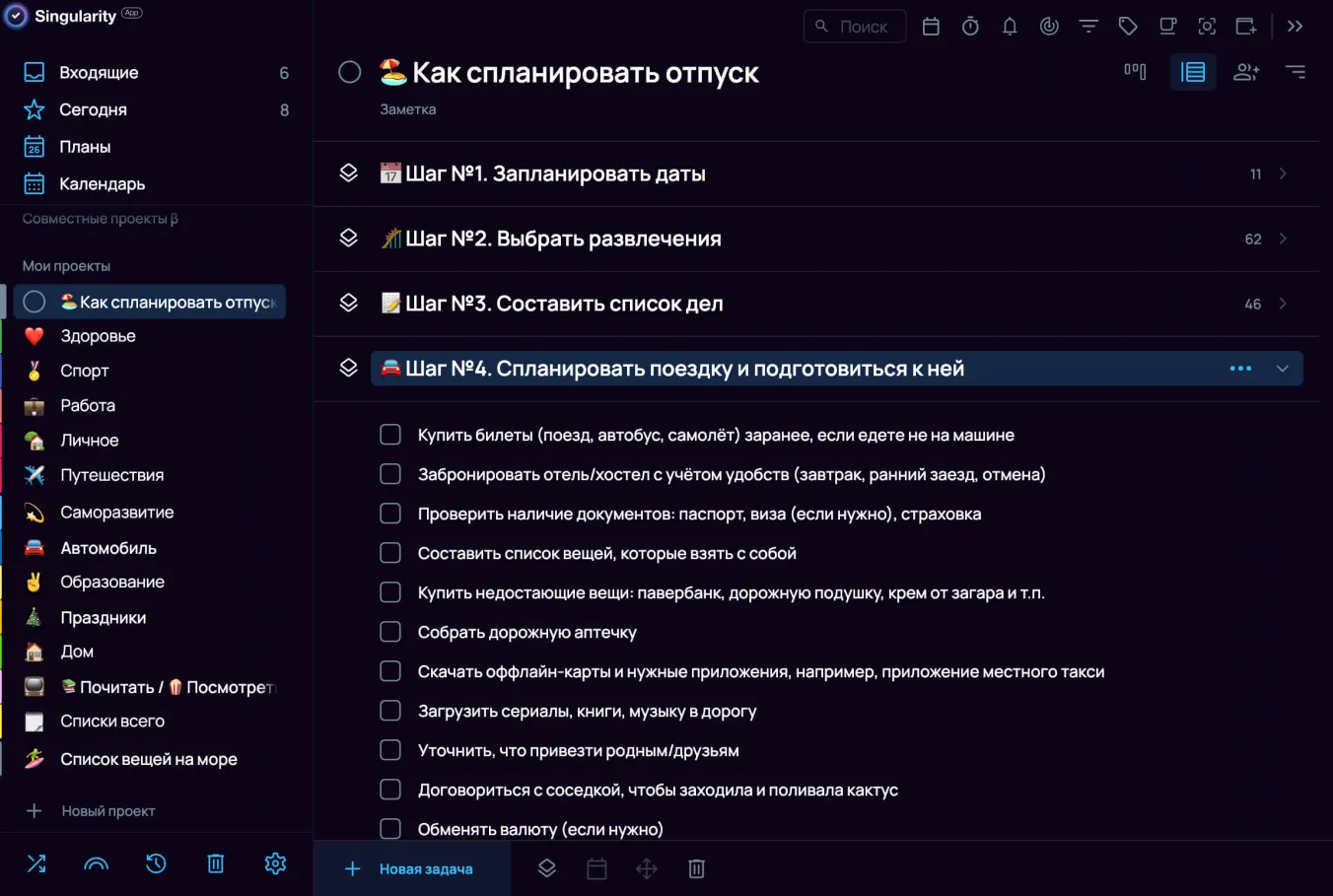Image resolution: width=1333 pixels, height=896 pixels.
Task: Open the rainbow arc icon in bottom bar
Action: tap(97, 864)
